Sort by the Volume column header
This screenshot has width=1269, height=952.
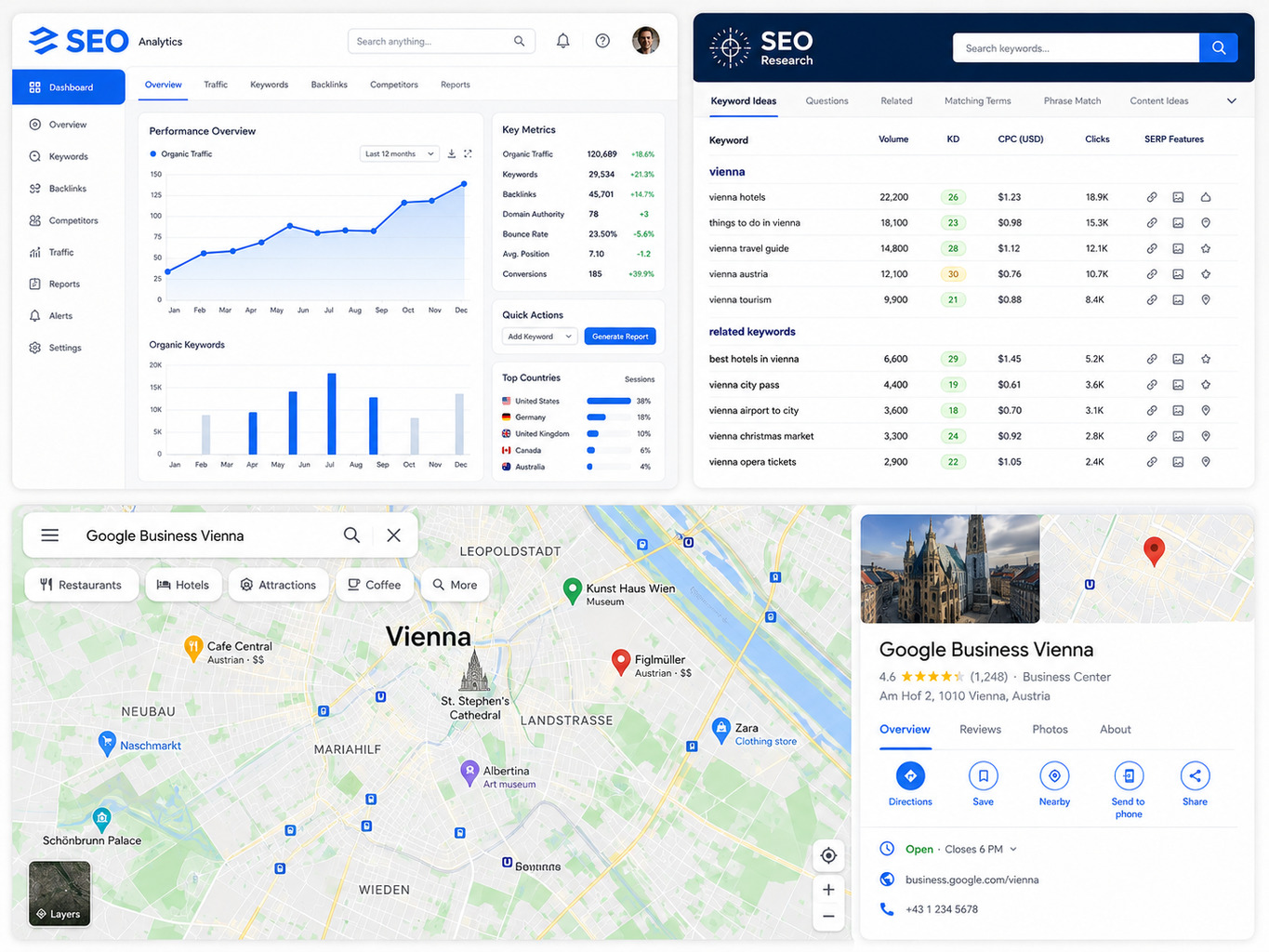point(893,139)
